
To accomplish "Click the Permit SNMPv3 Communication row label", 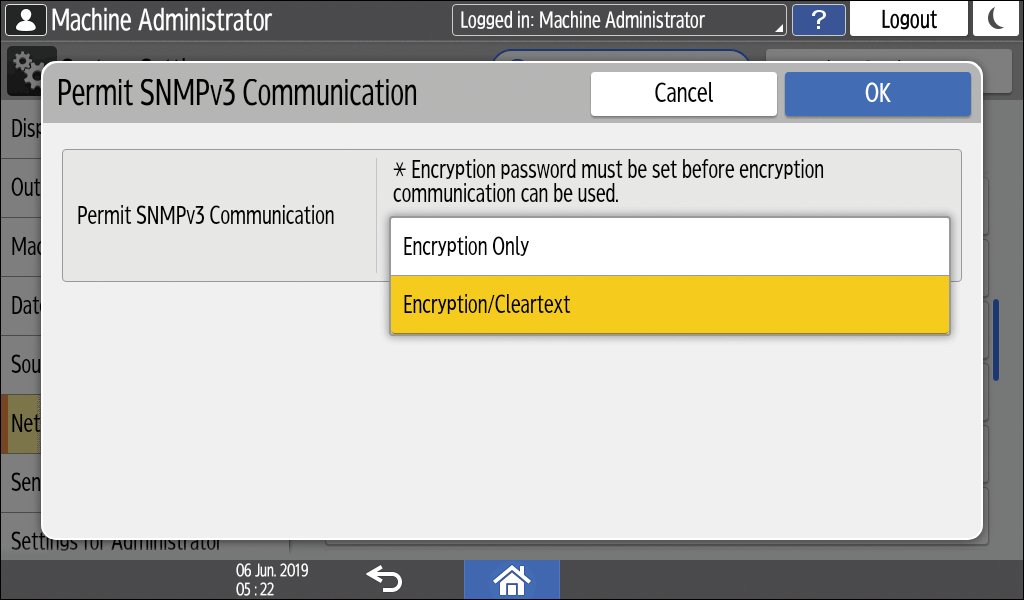I will (206, 216).
